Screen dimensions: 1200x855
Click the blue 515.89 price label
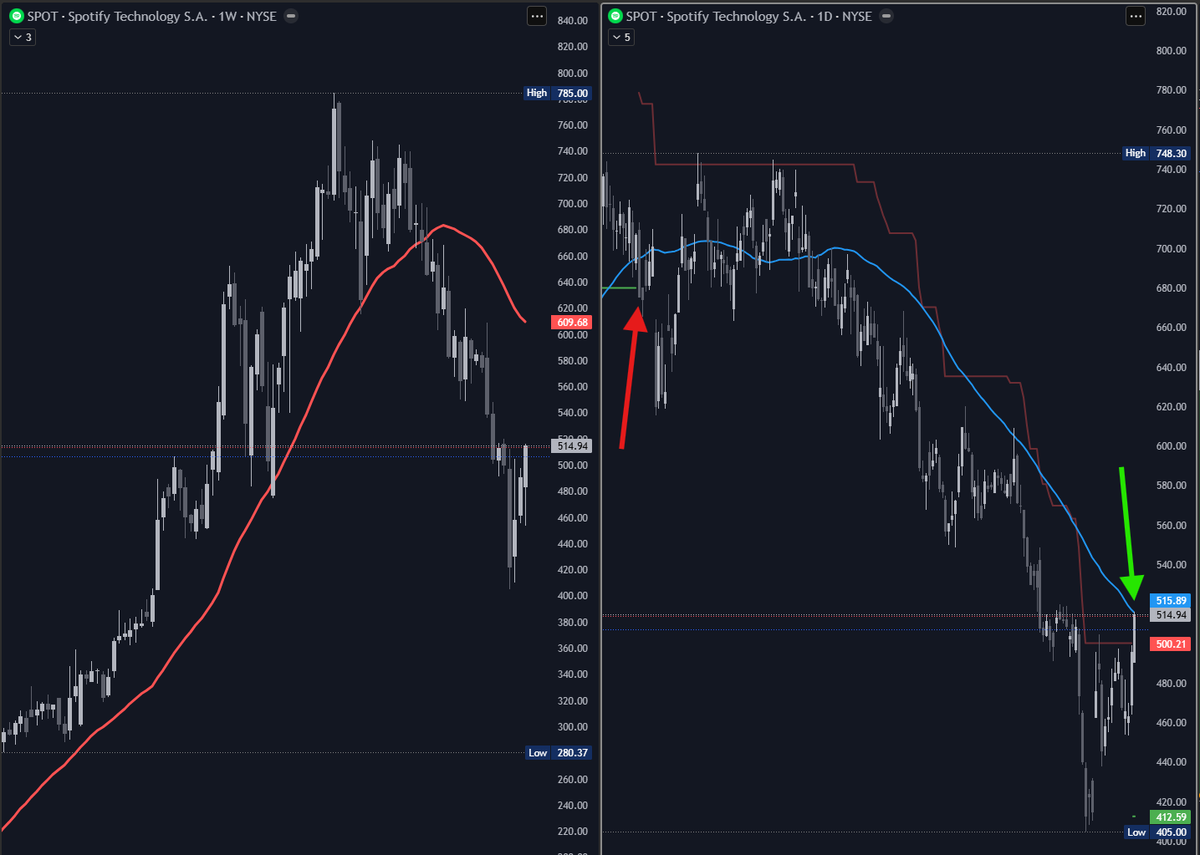point(1171,600)
